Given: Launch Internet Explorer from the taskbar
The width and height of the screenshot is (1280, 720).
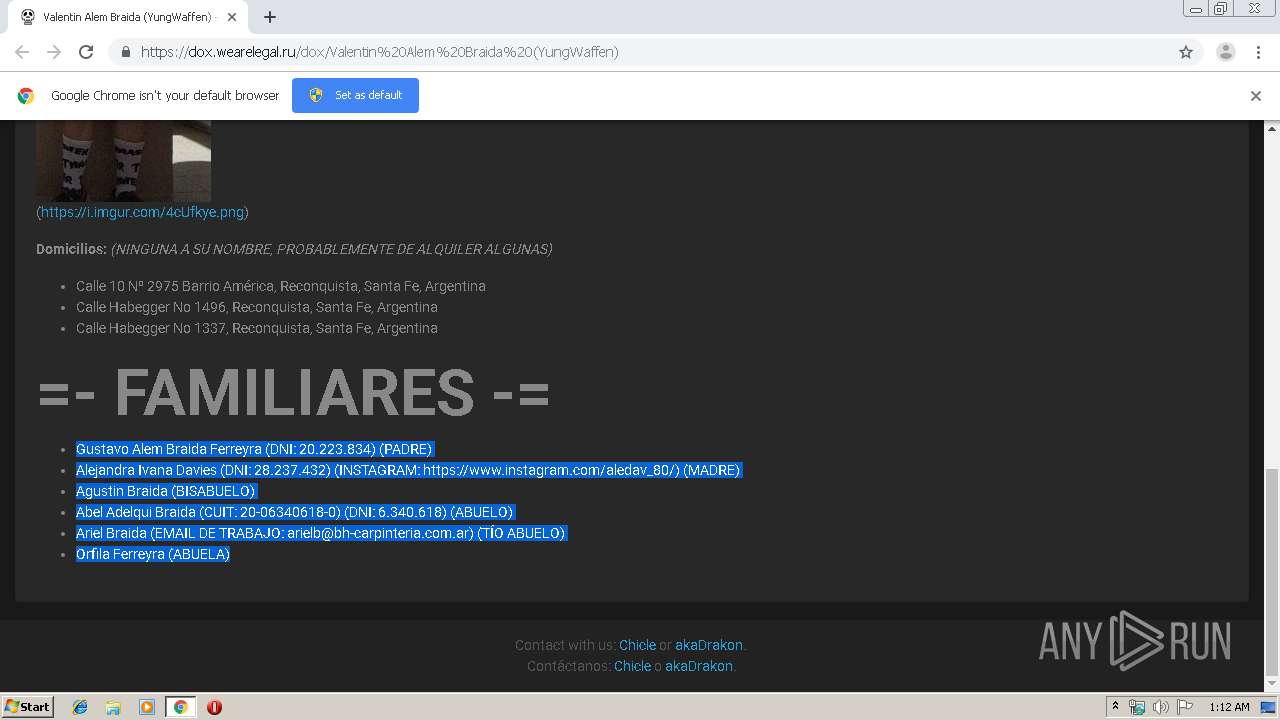Looking at the screenshot, I should 80,707.
